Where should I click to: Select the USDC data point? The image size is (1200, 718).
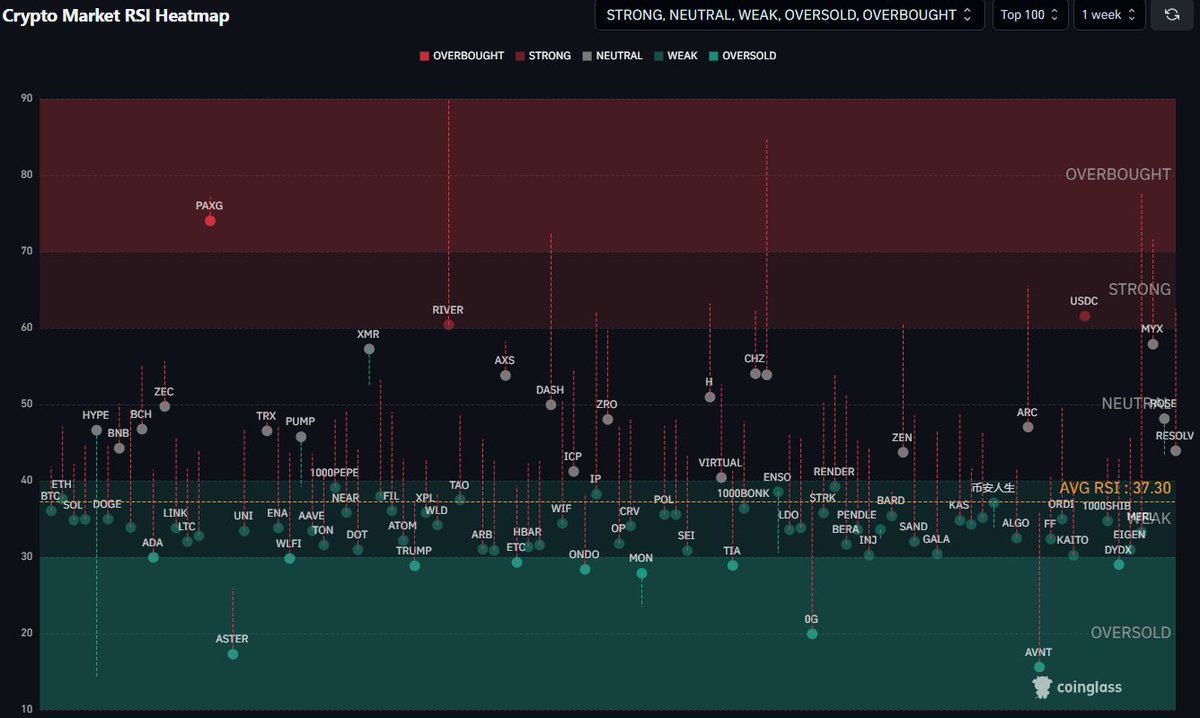coord(1084,315)
